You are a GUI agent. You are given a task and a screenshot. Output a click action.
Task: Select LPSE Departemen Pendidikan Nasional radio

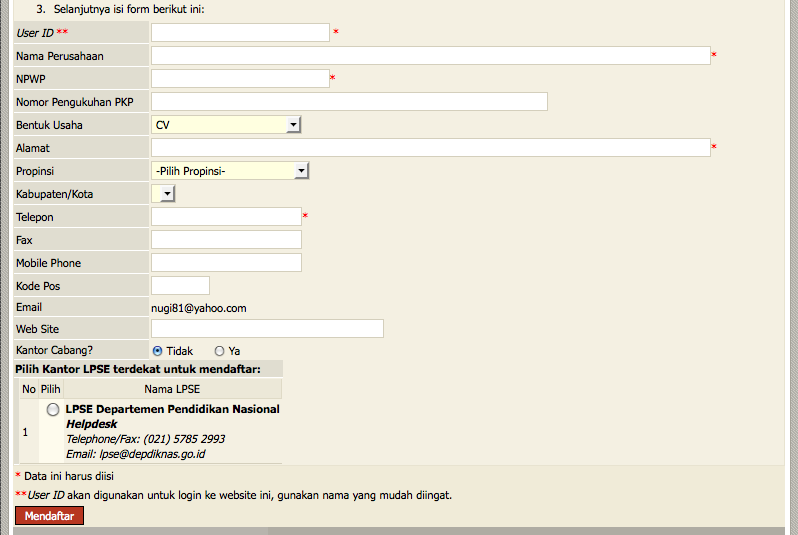point(52,410)
